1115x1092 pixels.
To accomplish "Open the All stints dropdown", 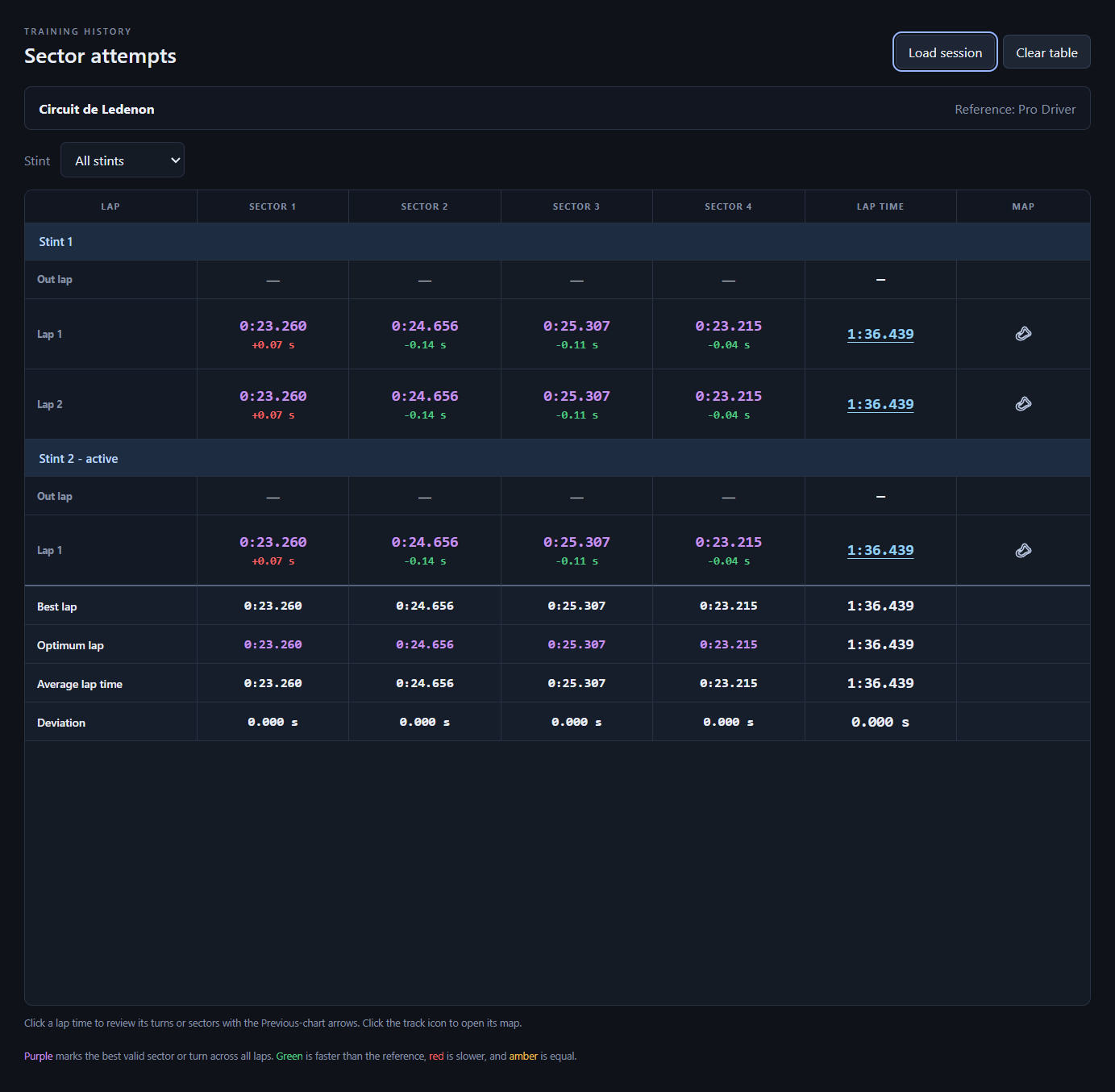I will point(123,160).
